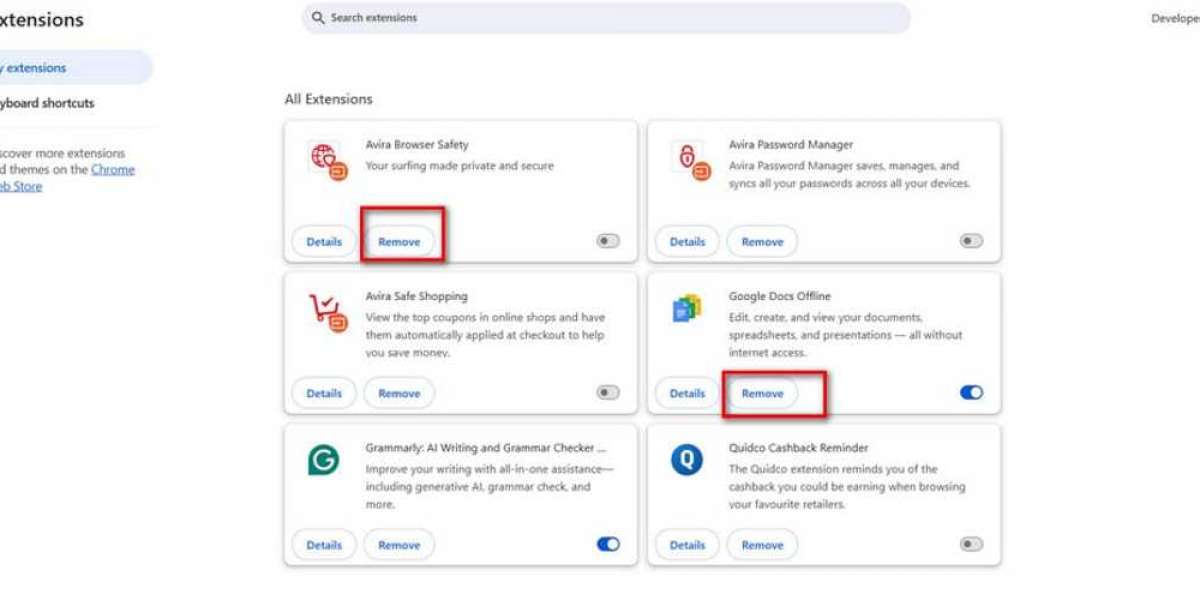
Task: Switch off the Grammarly extension toggle
Action: (x=608, y=545)
